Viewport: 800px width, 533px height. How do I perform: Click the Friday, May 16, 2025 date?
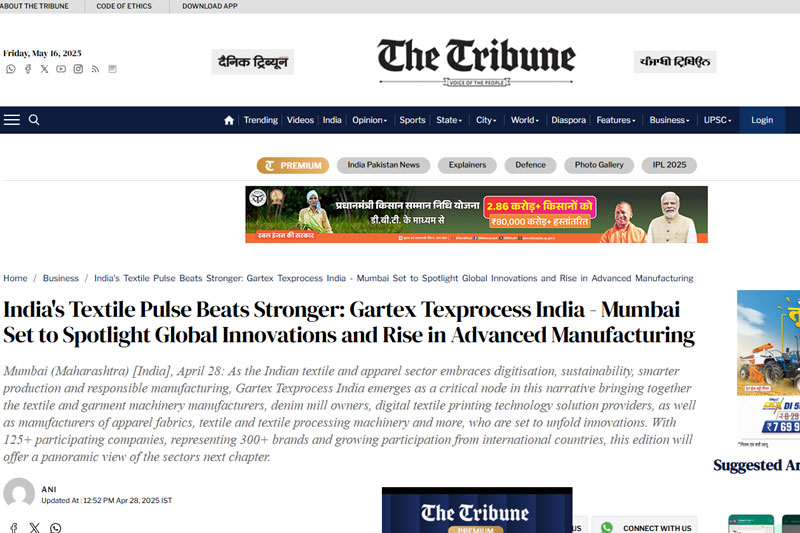(x=42, y=53)
